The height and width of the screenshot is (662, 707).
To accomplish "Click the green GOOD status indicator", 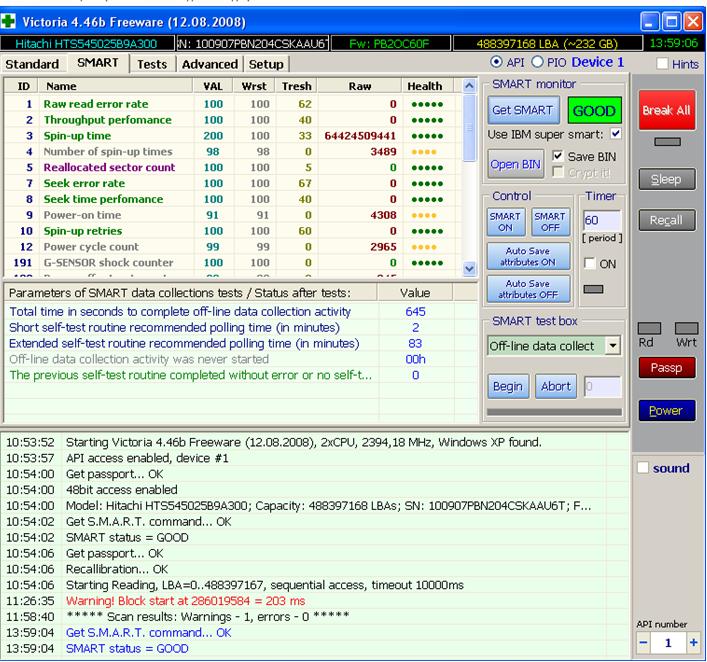I will click(x=594, y=110).
